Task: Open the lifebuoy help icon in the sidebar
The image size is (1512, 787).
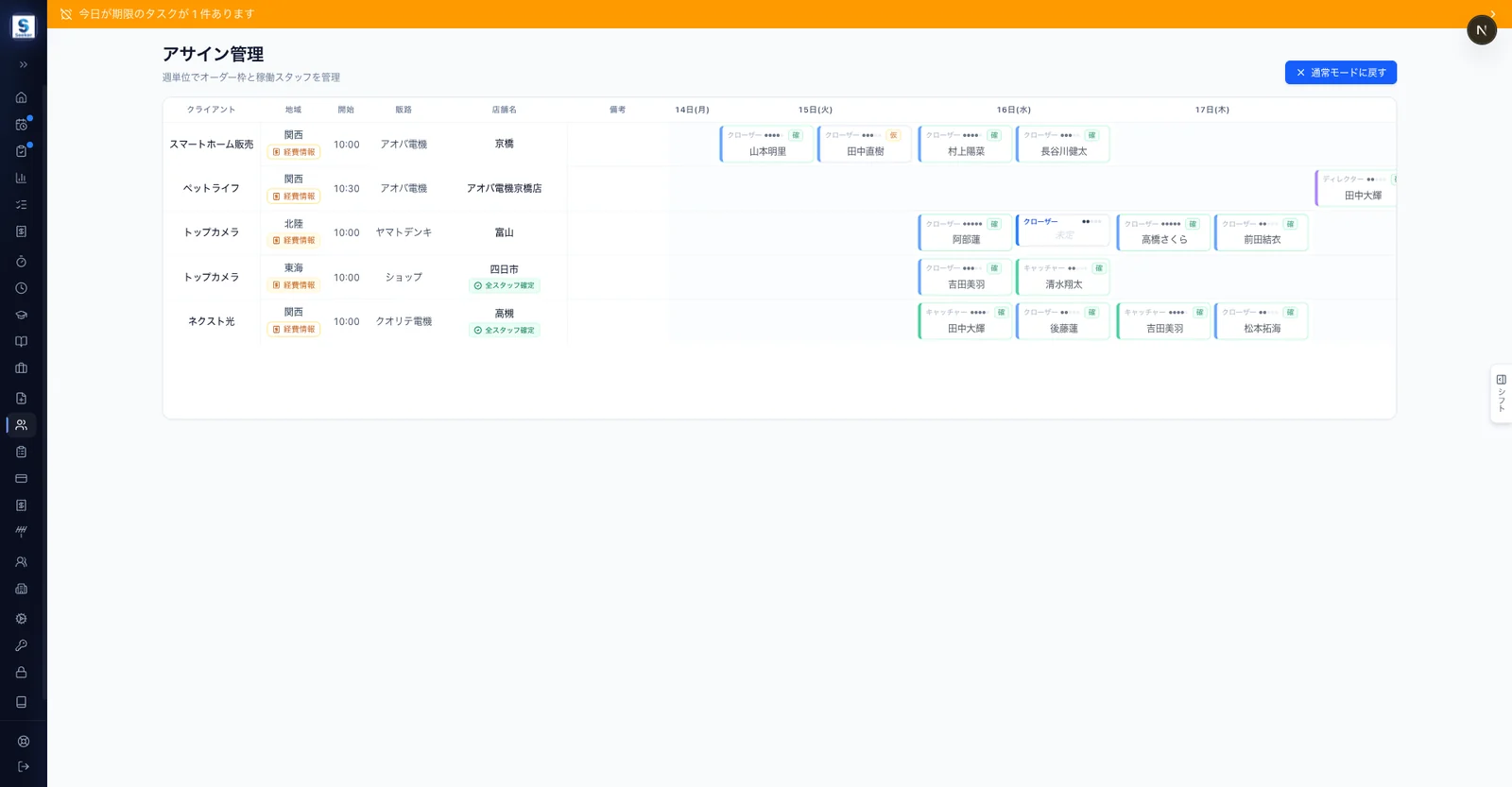Action: (23, 742)
